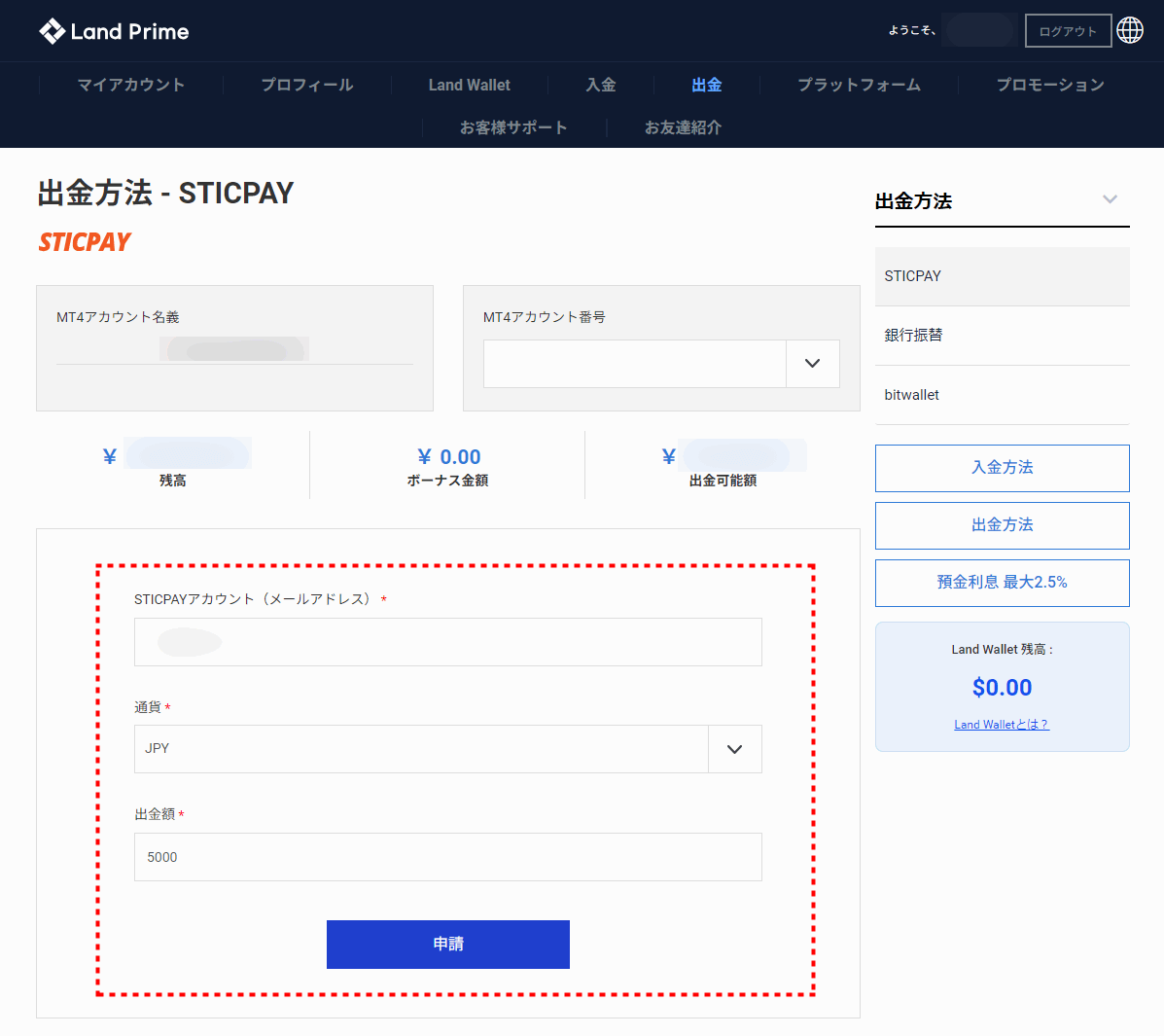Click the 出金方法 sidebar button
Viewport: 1164px width, 1036px height.
(1003, 526)
